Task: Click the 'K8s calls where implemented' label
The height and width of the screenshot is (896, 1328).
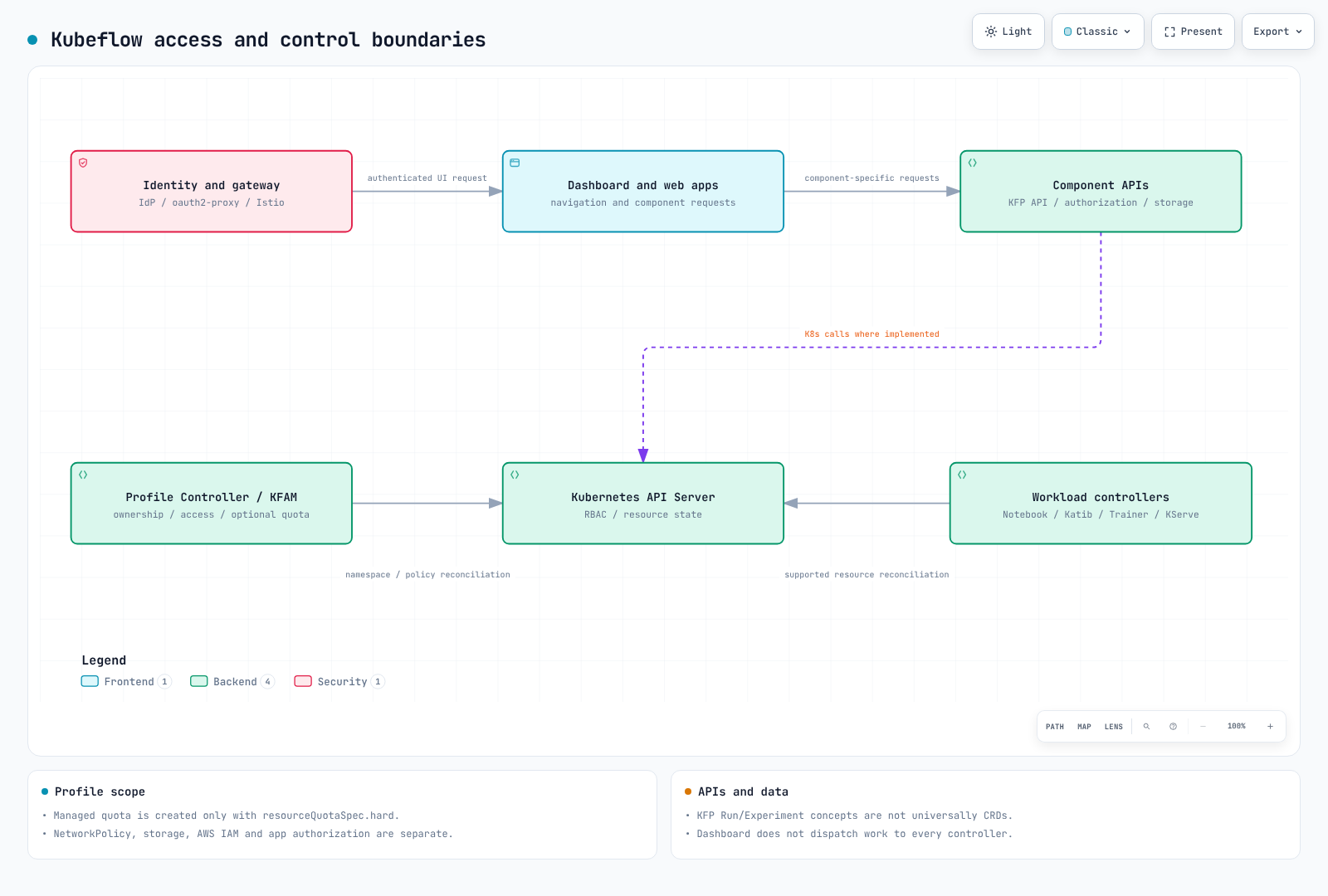Action: pos(871,334)
